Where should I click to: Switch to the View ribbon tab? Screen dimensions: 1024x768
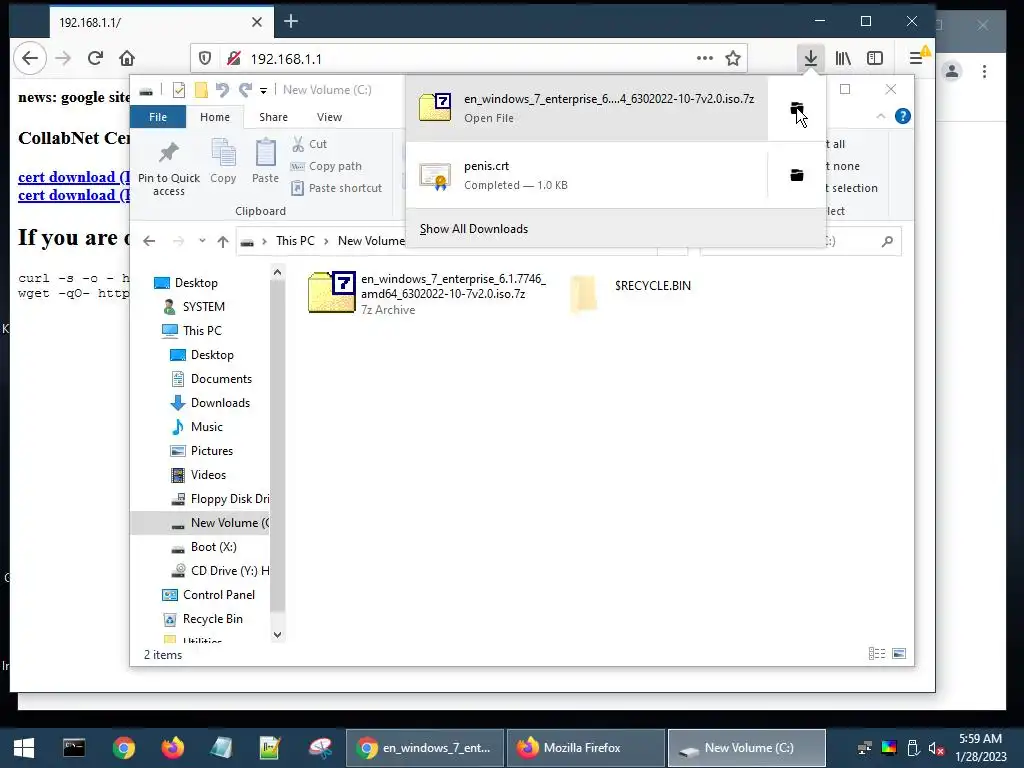(x=329, y=117)
